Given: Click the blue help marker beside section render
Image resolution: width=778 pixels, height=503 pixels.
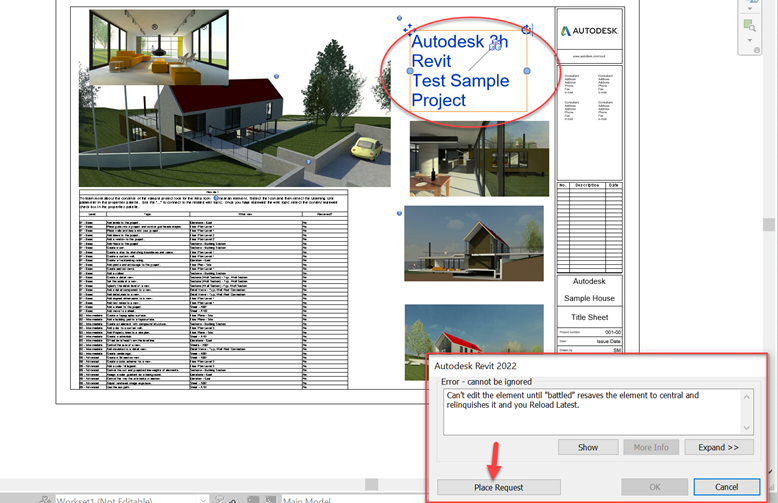Looking at the screenshot, I should point(399,214).
